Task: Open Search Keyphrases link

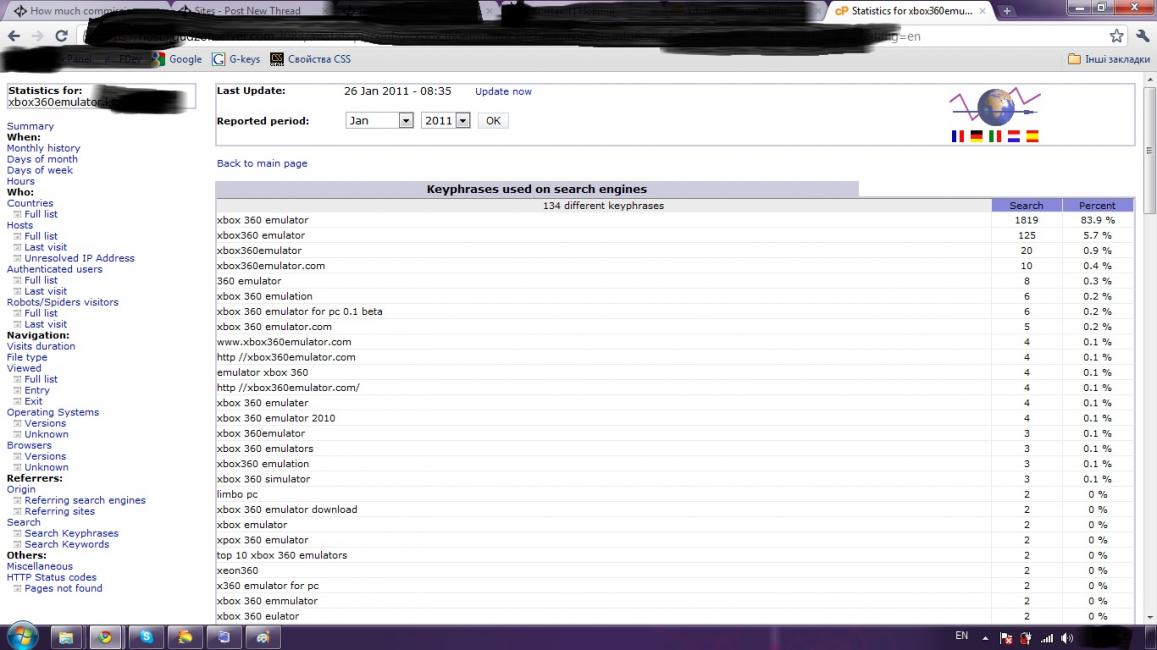Action: coord(72,533)
